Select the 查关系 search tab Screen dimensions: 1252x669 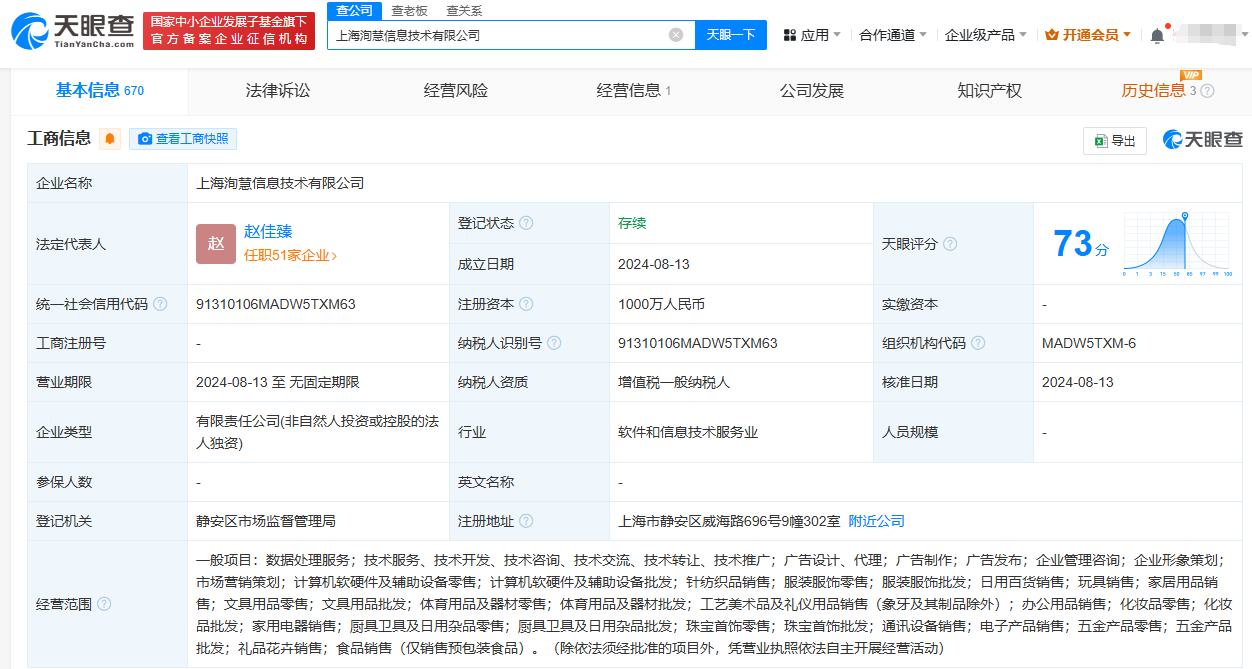[464, 10]
